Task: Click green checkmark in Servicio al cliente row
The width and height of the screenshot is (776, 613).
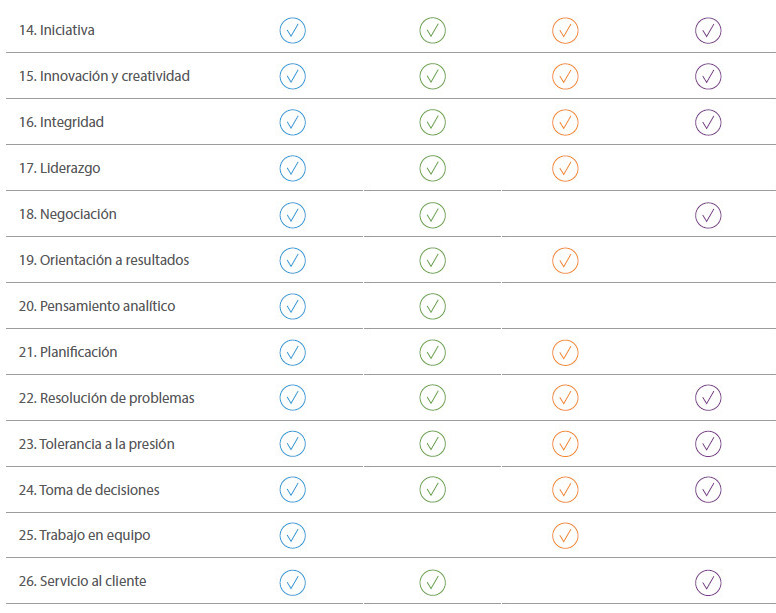Action: tap(433, 583)
